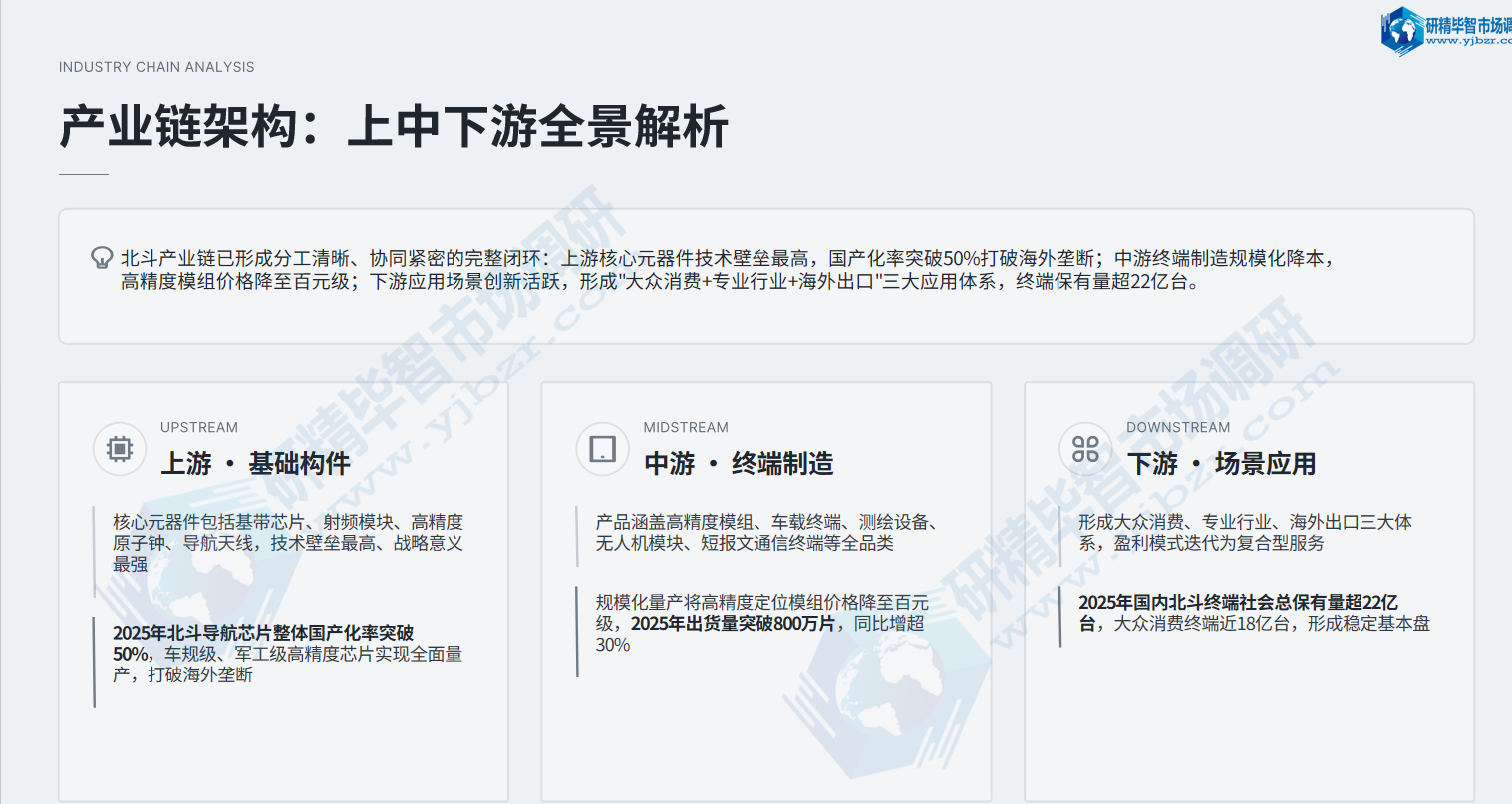The height and width of the screenshot is (804, 1512).
Task: Click the heading 下游 · 场景应用
Action: tap(1221, 464)
